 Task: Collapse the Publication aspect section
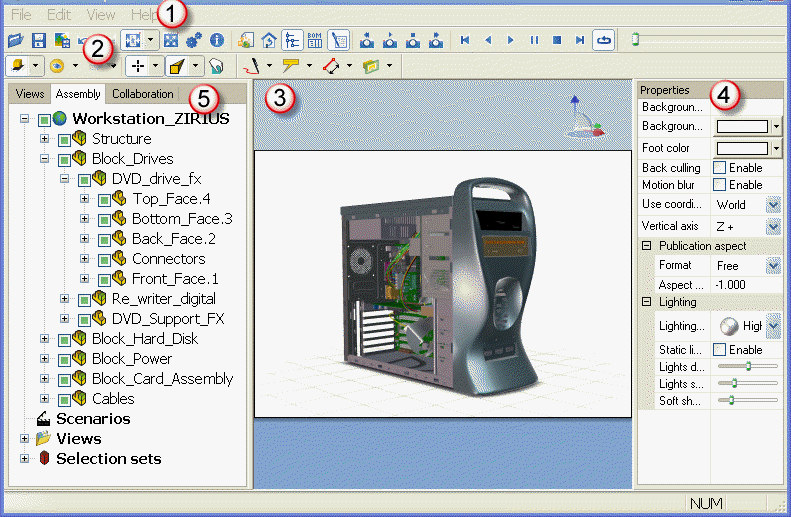point(647,246)
